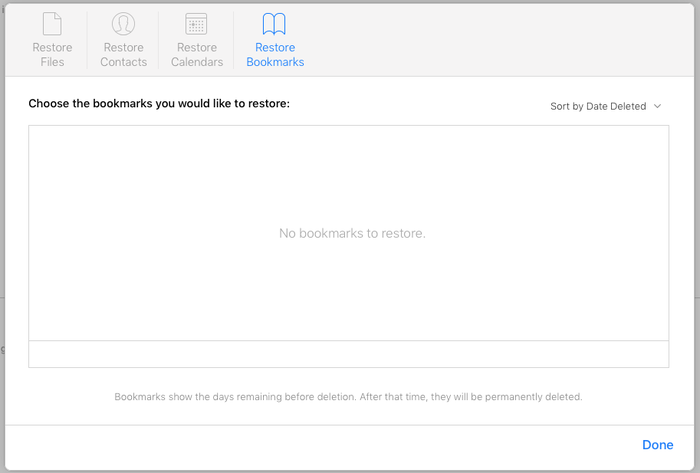This screenshot has width=700, height=473.
Task: Click the Done button
Action: (x=658, y=444)
